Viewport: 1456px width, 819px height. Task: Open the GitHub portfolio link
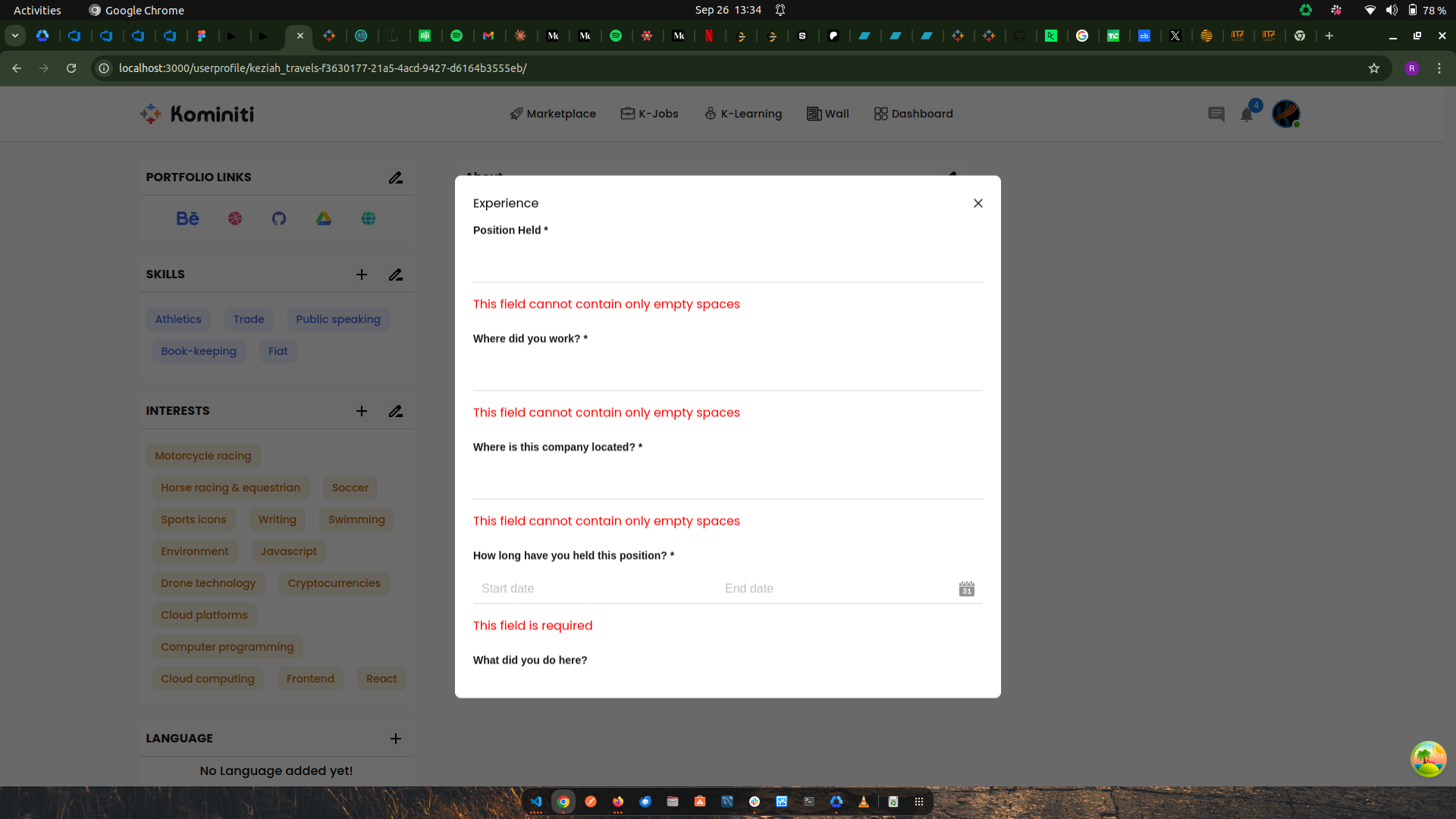point(279,218)
